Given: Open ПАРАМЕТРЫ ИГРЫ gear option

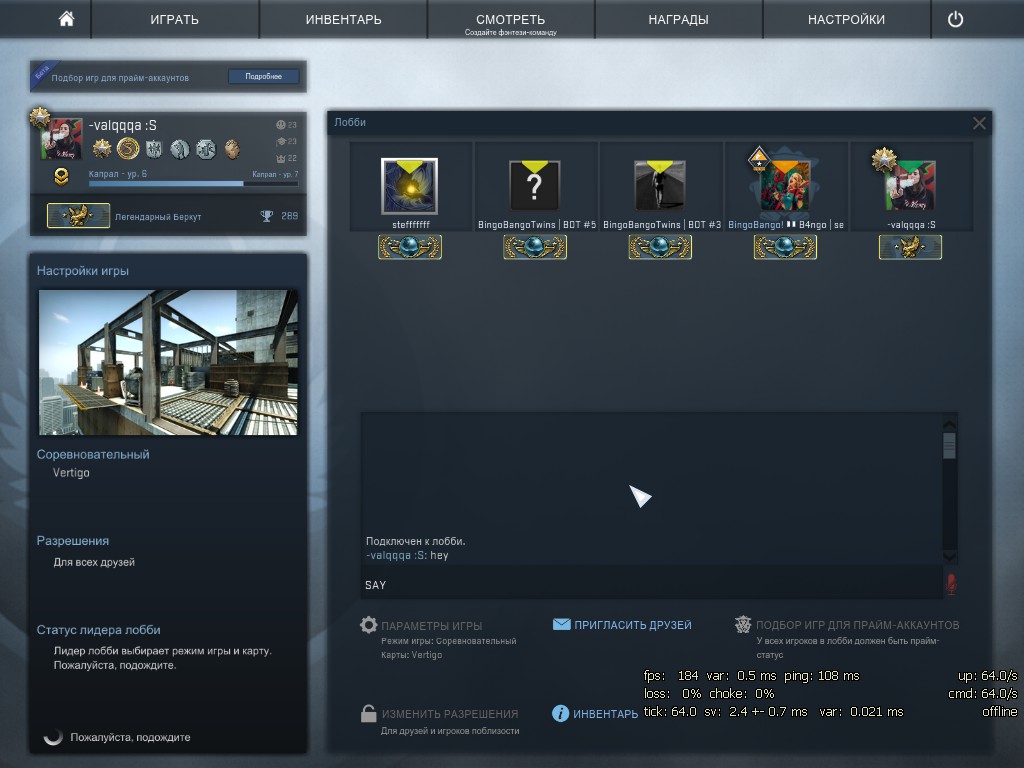Looking at the screenshot, I should pos(432,625).
